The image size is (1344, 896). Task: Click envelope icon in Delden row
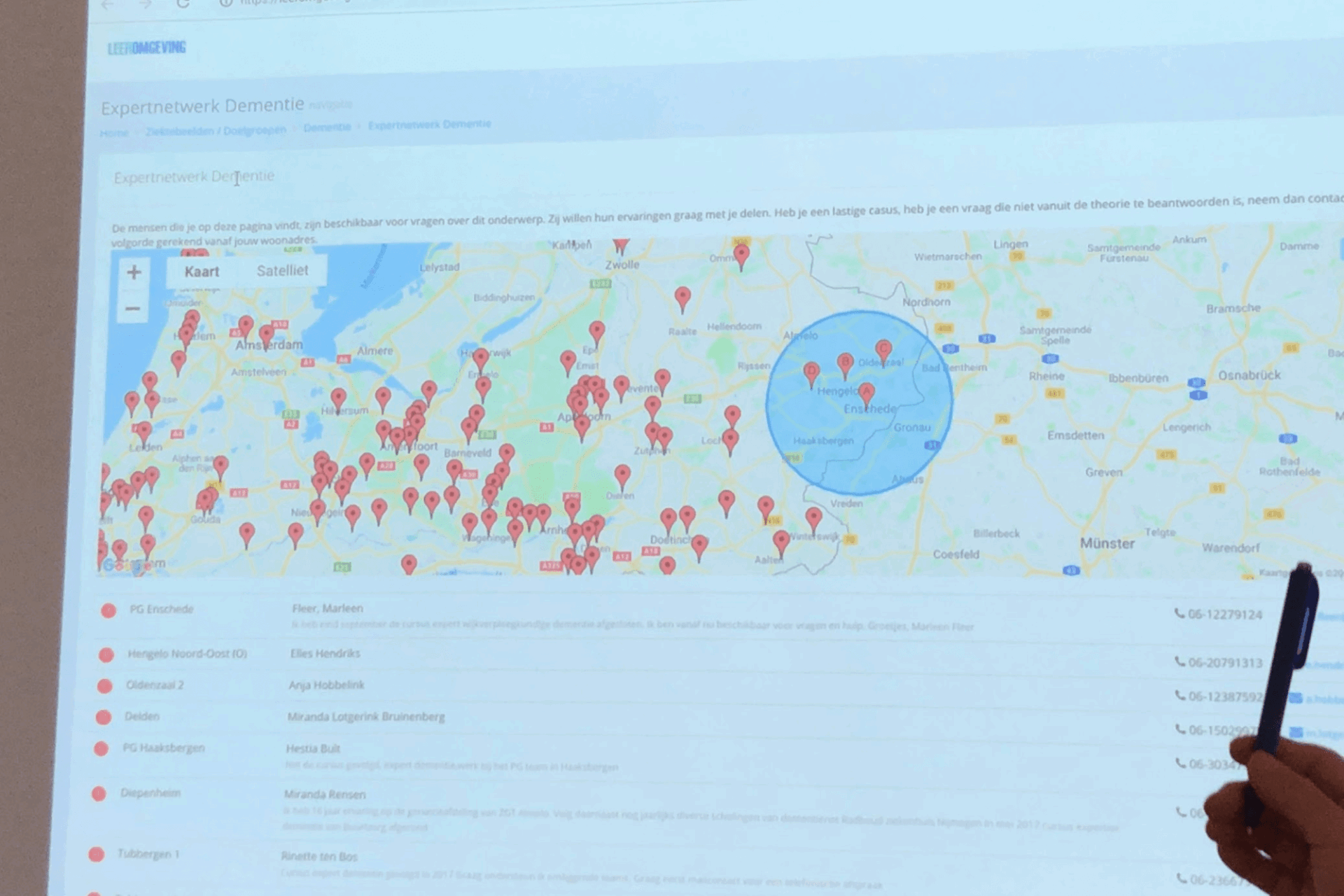[x=1296, y=732]
